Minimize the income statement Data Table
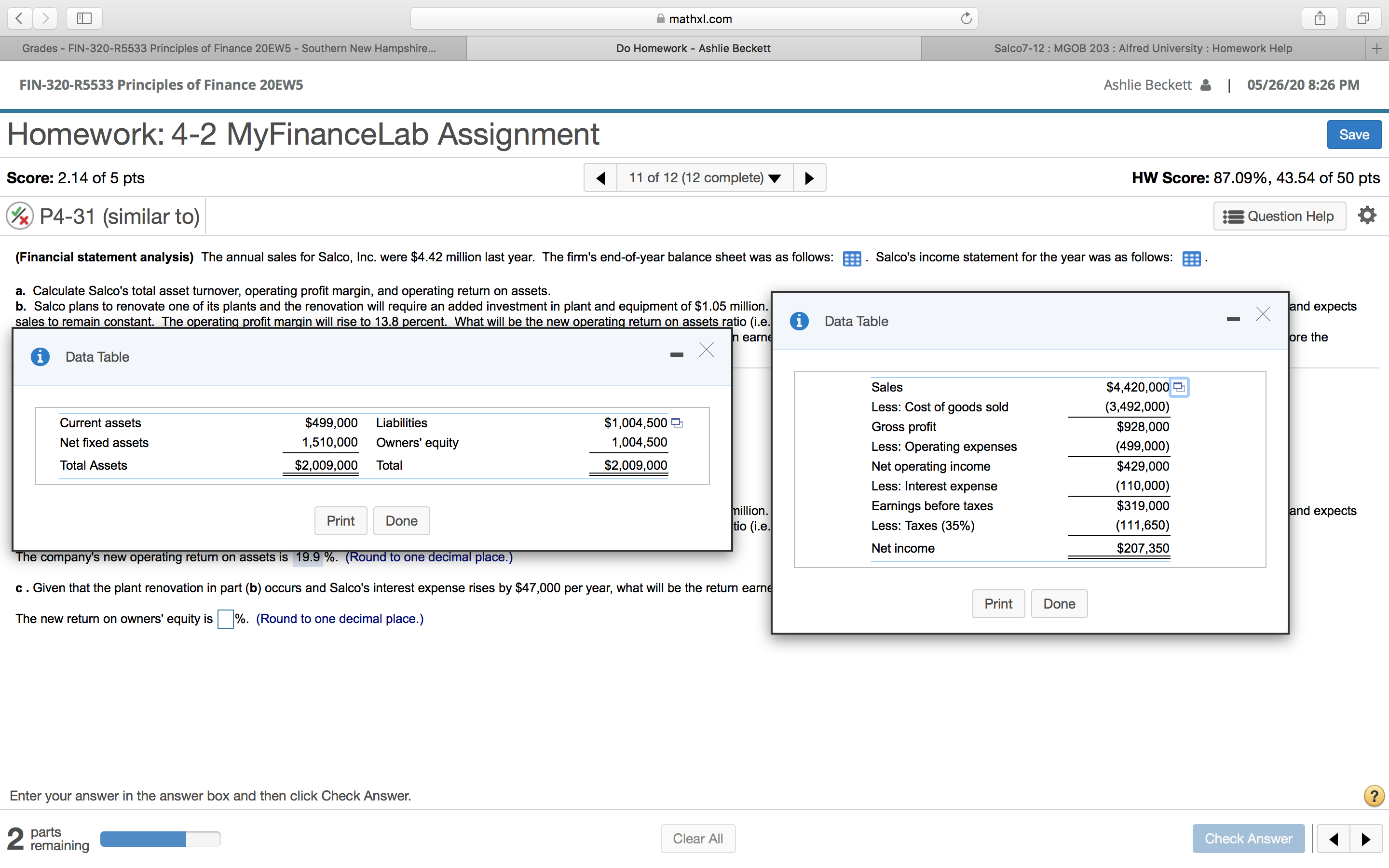Viewport: 1389px width, 868px height. (x=1233, y=319)
